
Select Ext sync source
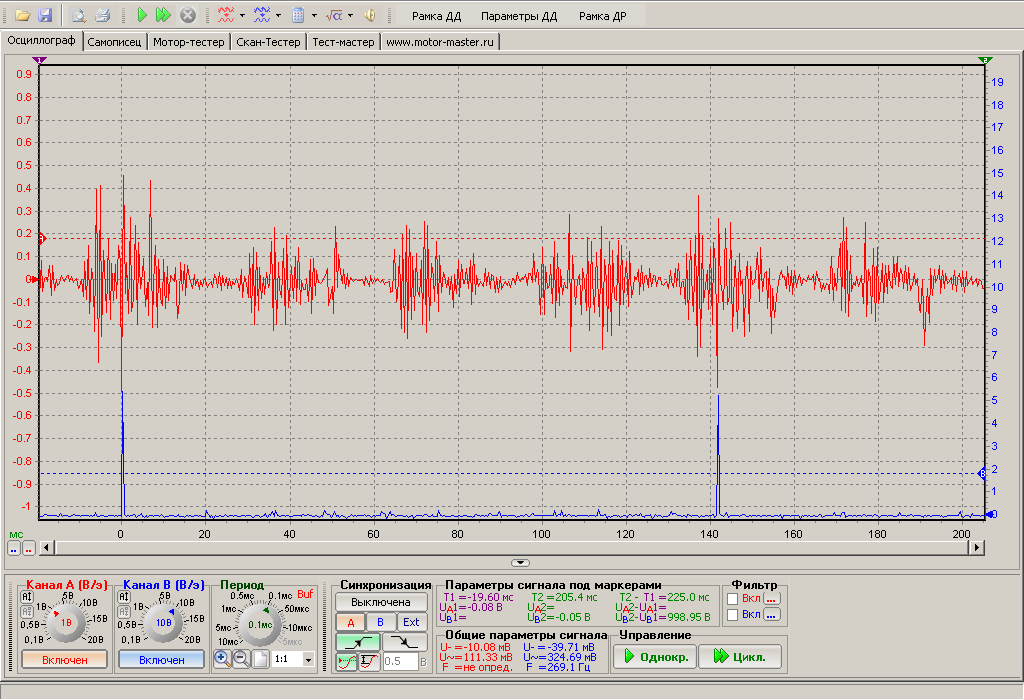tap(411, 622)
